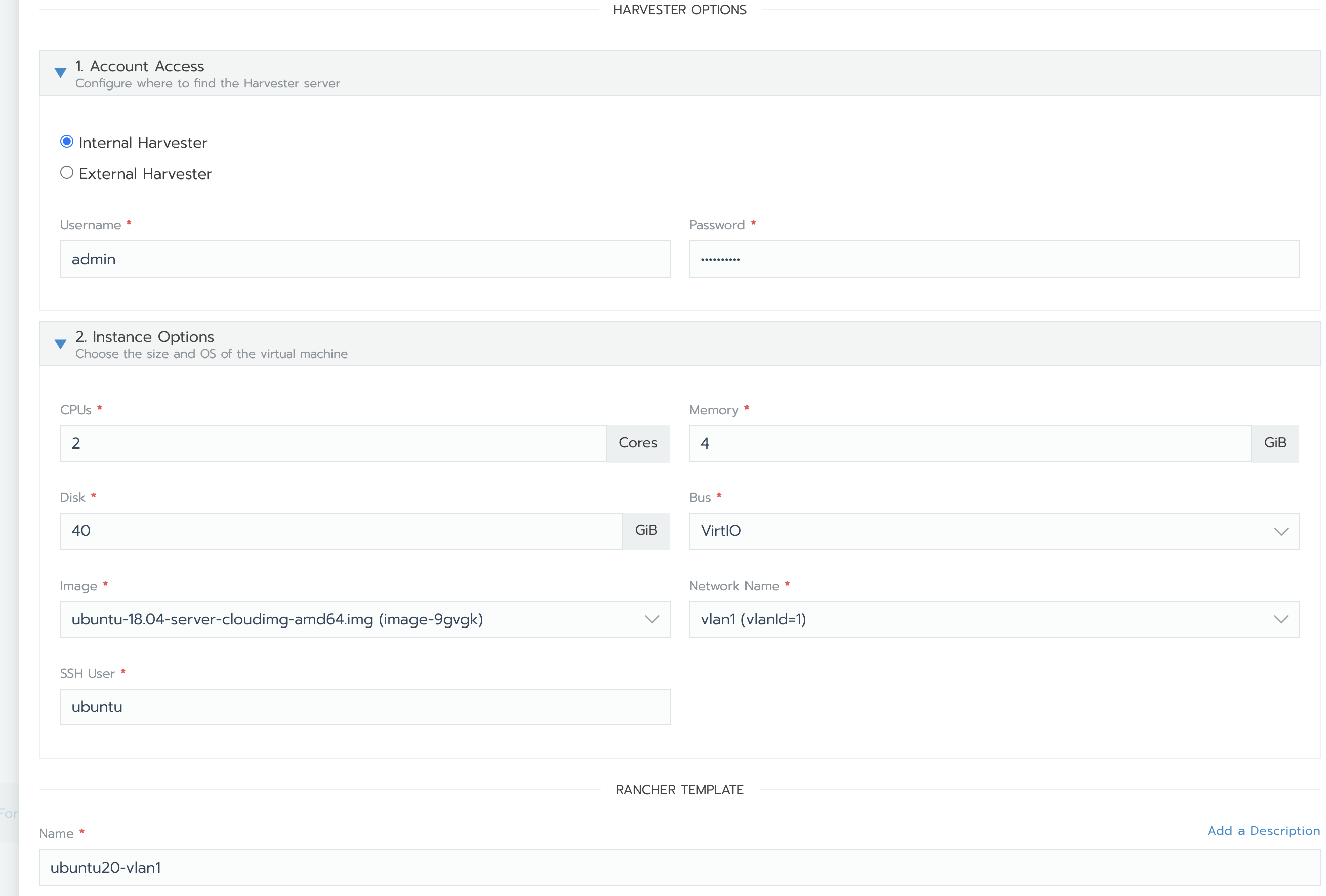Click Add a Description link
This screenshot has width=1326, height=896.
coord(1263,831)
